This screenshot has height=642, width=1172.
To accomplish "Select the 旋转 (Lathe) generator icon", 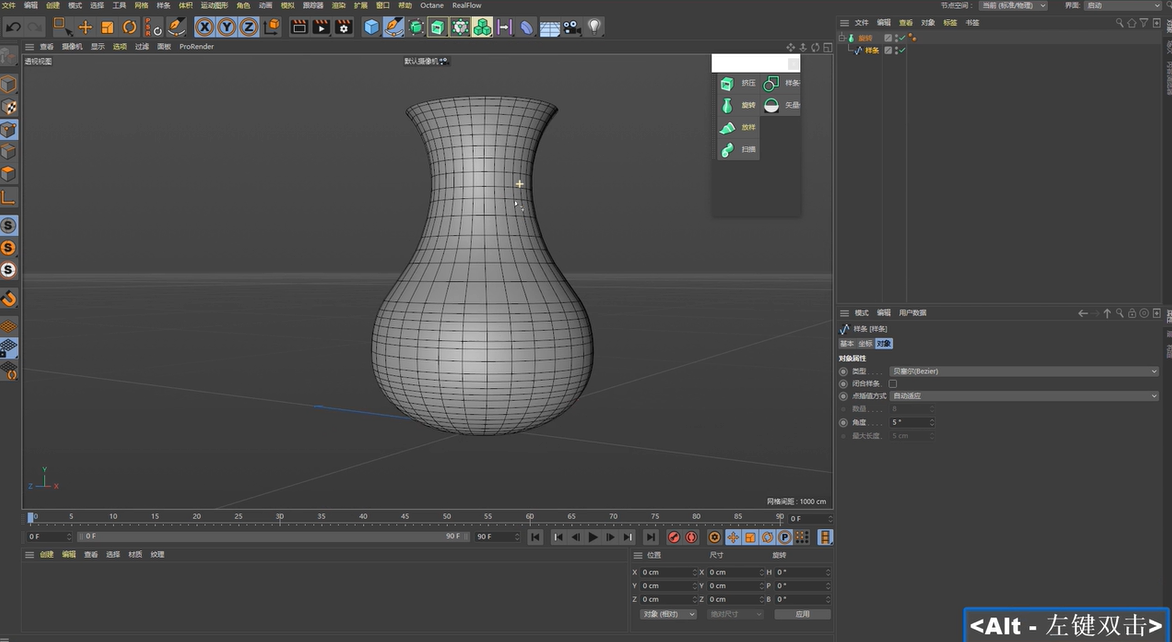I will (727, 105).
